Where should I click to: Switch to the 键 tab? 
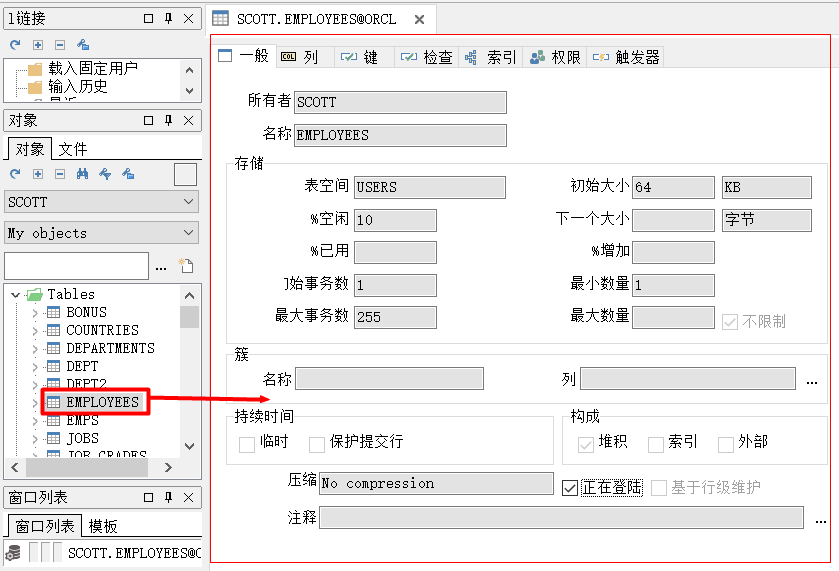[364, 57]
